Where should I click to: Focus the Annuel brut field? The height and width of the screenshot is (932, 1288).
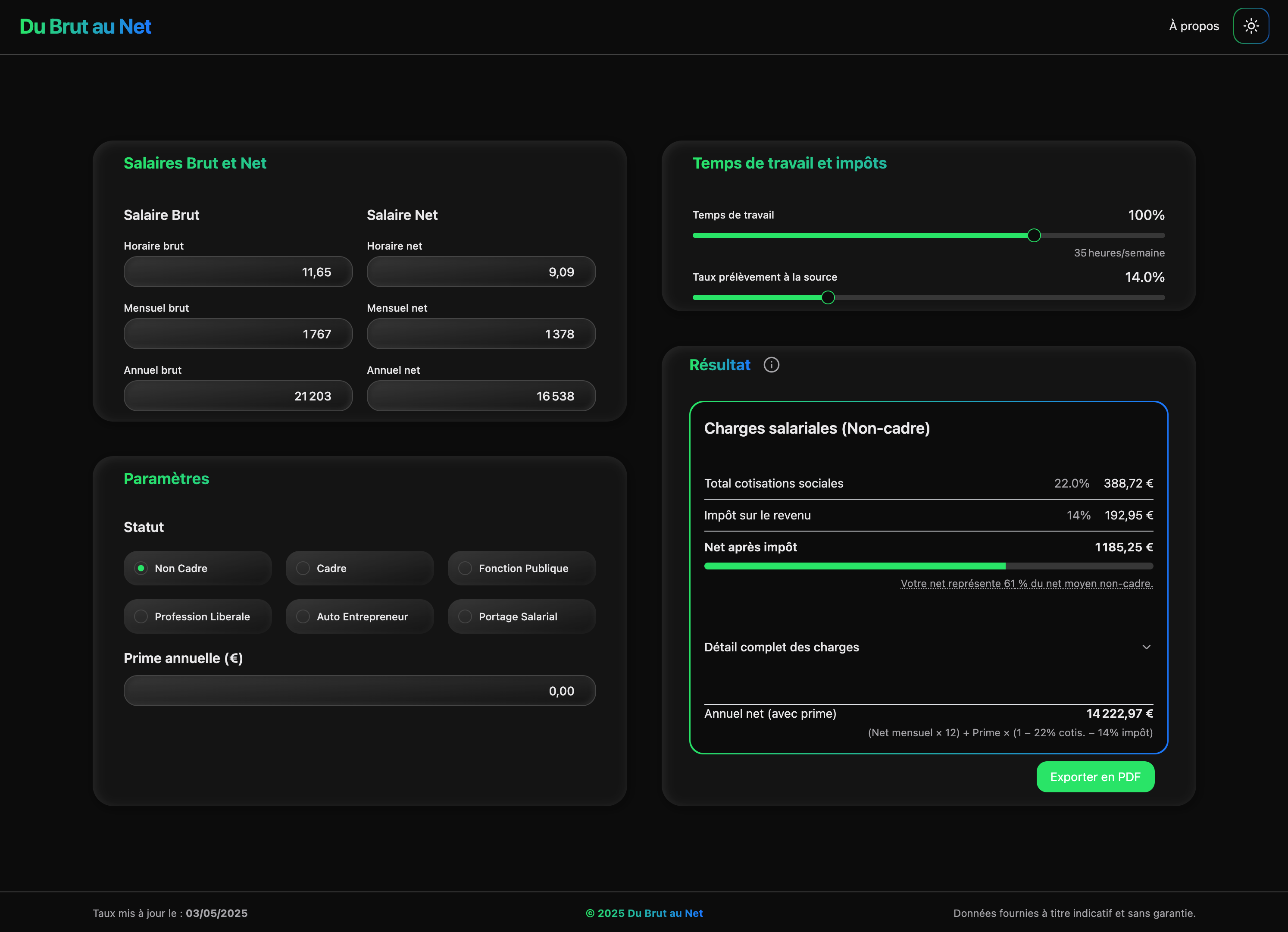pyautogui.click(x=238, y=395)
